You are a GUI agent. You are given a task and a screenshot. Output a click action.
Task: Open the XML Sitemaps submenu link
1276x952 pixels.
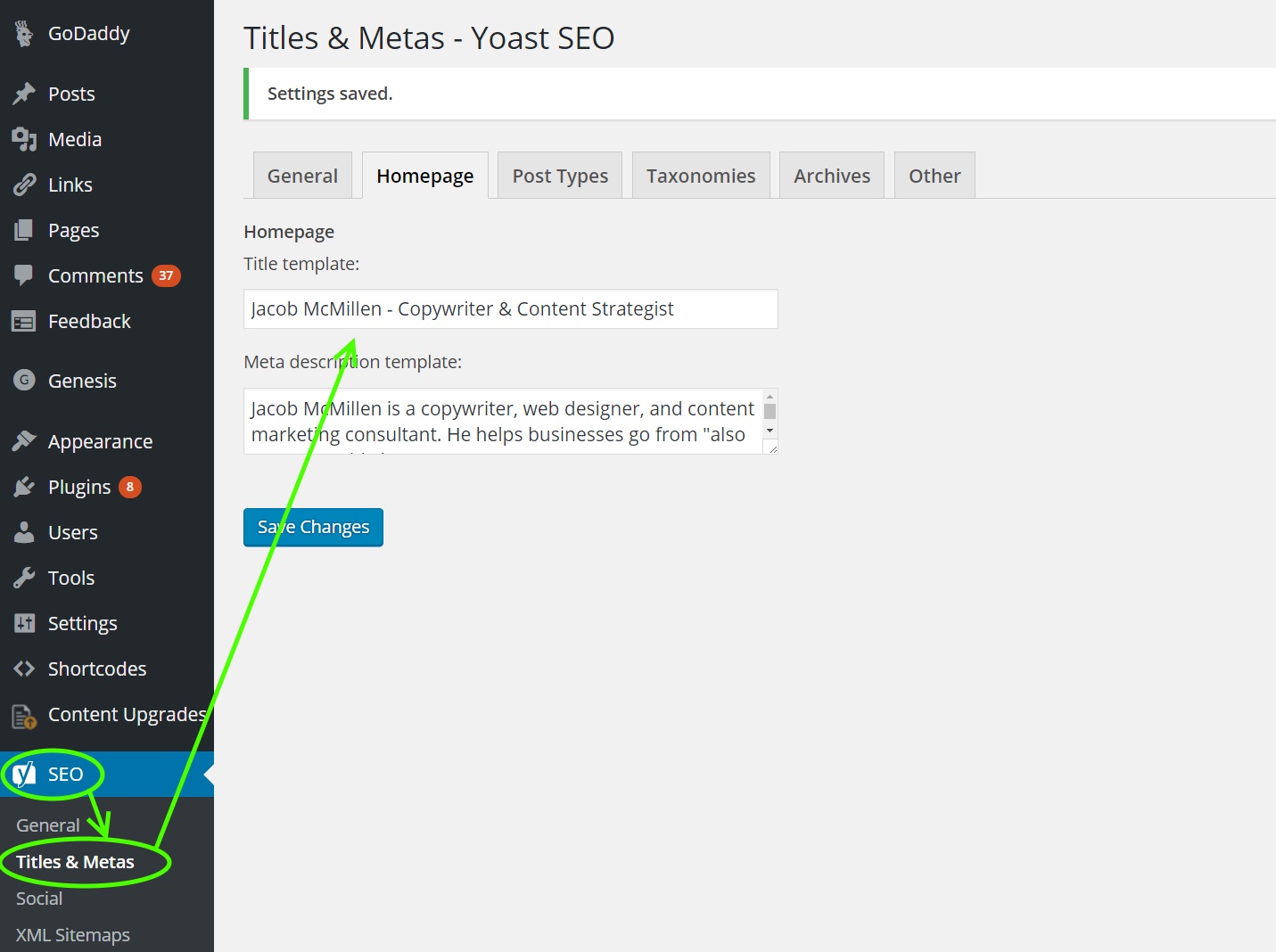73,935
